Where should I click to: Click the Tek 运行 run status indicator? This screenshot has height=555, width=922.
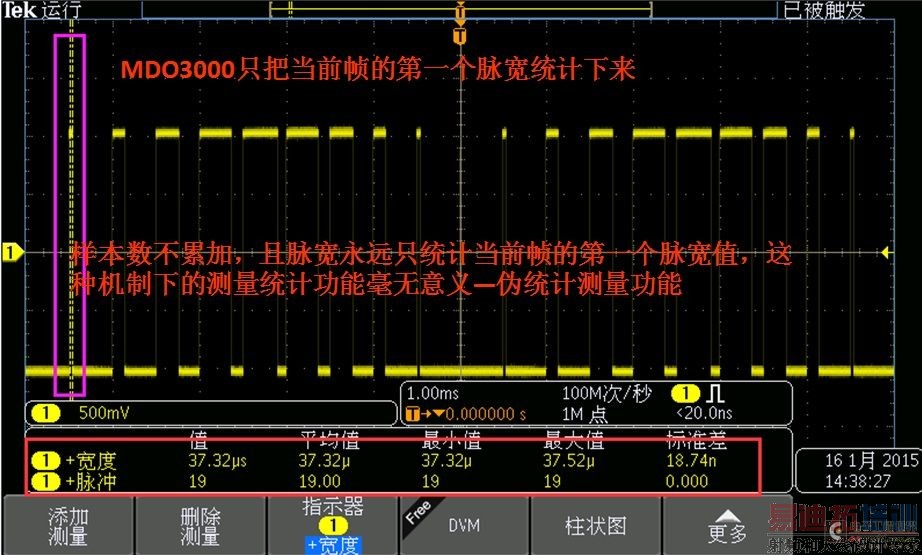tap(40, 9)
